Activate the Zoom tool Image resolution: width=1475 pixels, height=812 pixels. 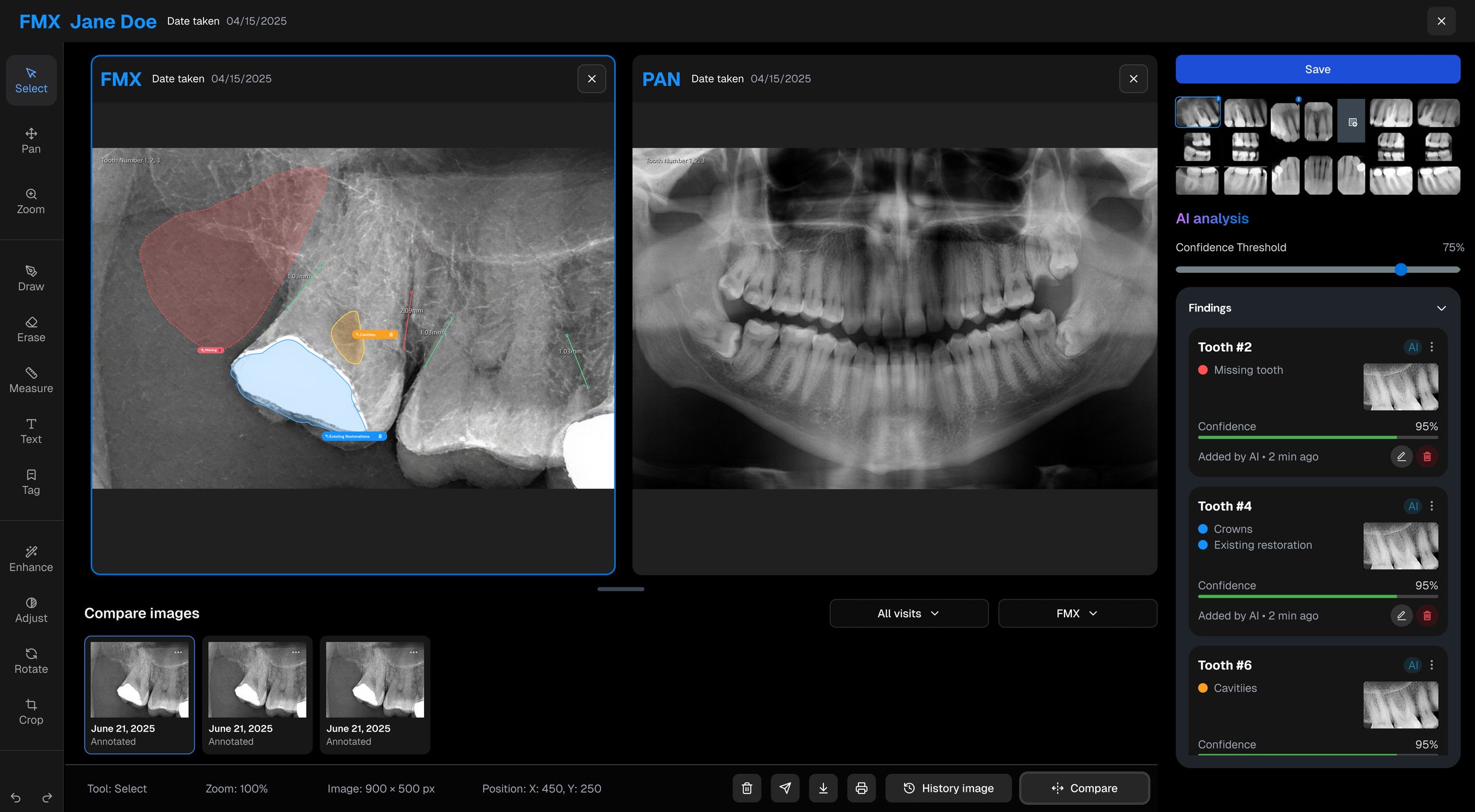pyautogui.click(x=31, y=201)
